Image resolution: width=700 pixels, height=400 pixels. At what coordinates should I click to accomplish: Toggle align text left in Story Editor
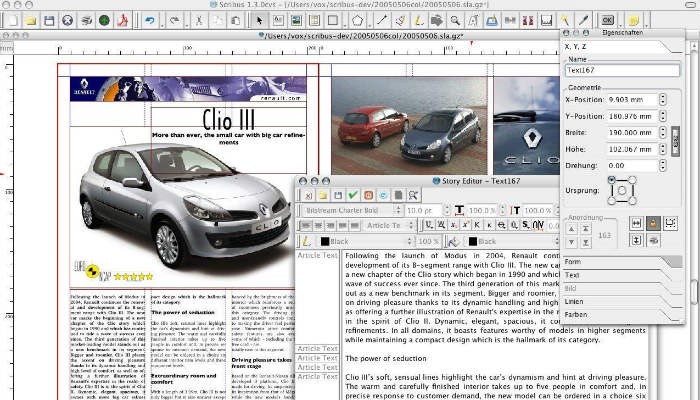click(x=305, y=226)
